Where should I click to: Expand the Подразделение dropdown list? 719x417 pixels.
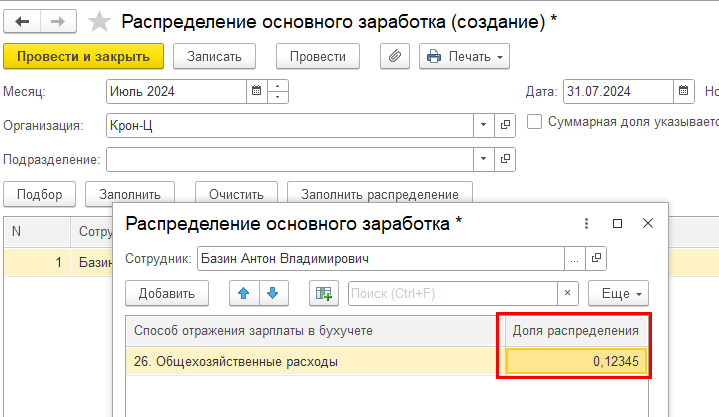(x=483, y=159)
